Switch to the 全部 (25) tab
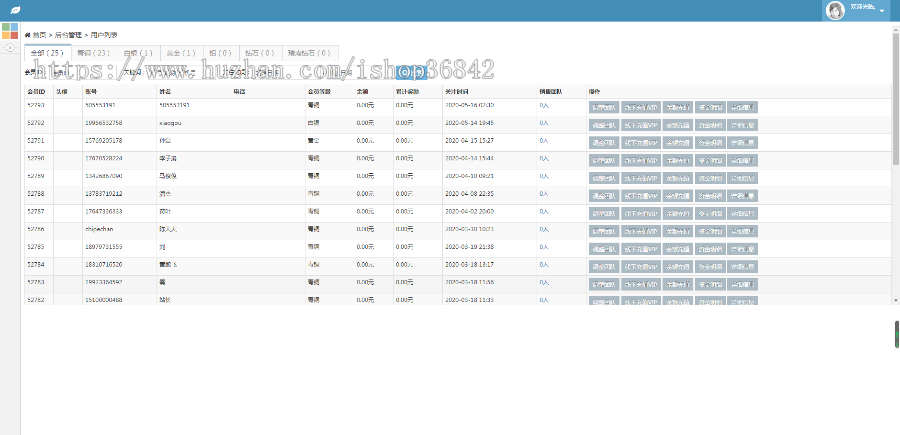This screenshot has height=435, width=900. [47, 52]
